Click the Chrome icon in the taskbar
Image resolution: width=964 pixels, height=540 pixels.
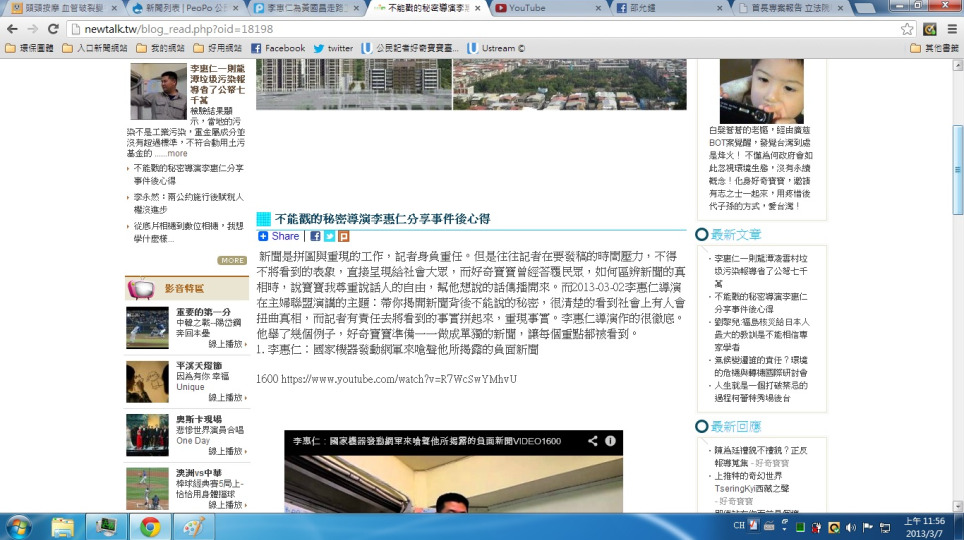click(x=149, y=527)
